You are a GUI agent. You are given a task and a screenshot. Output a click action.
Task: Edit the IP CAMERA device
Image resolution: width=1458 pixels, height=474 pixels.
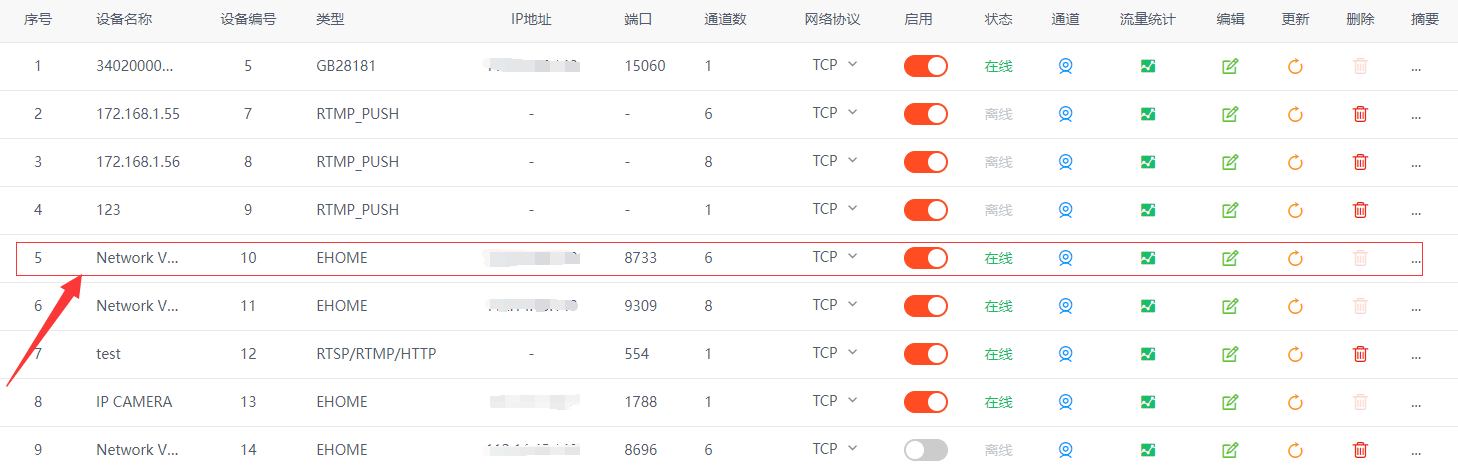[1230, 402]
